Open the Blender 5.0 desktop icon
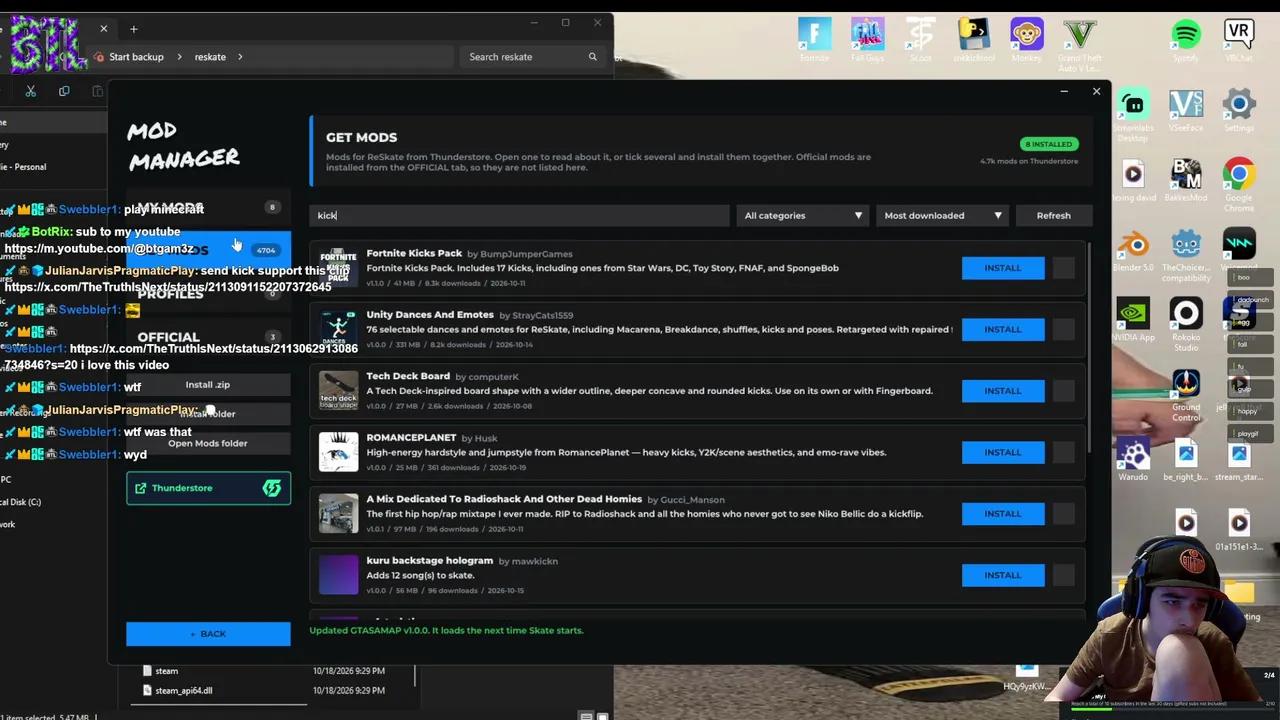 pyautogui.click(x=1133, y=249)
